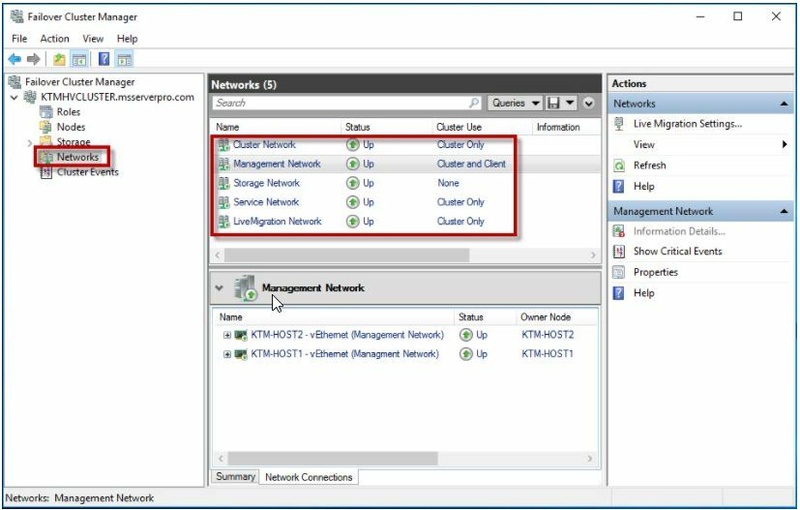Viewport: 800px width, 510px height.
Task: Expand the KTM-HOST1 vEthernet connection
Action: (227, 354)
